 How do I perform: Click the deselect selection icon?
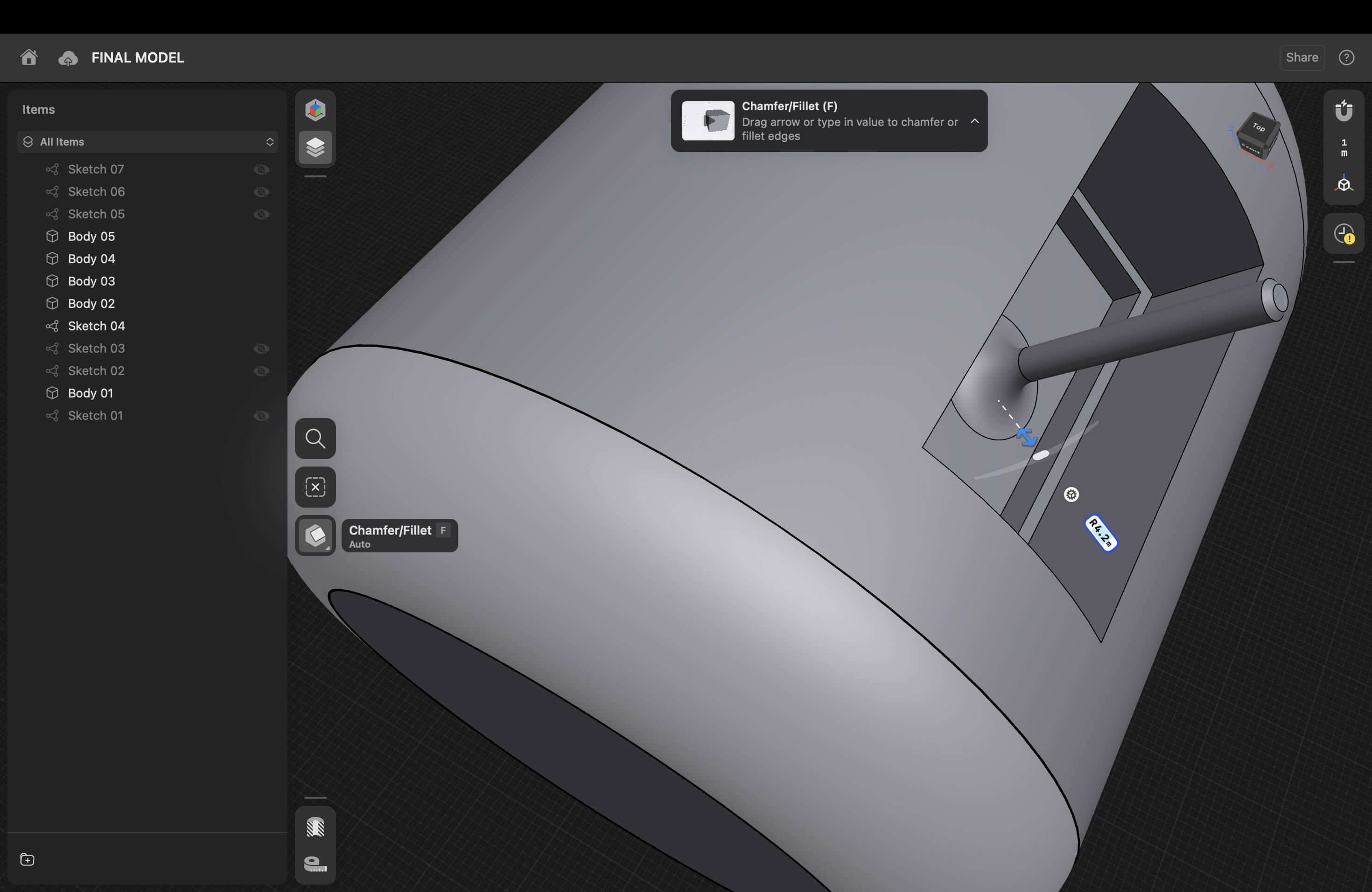pyautogui.click(x=315, y=487)
